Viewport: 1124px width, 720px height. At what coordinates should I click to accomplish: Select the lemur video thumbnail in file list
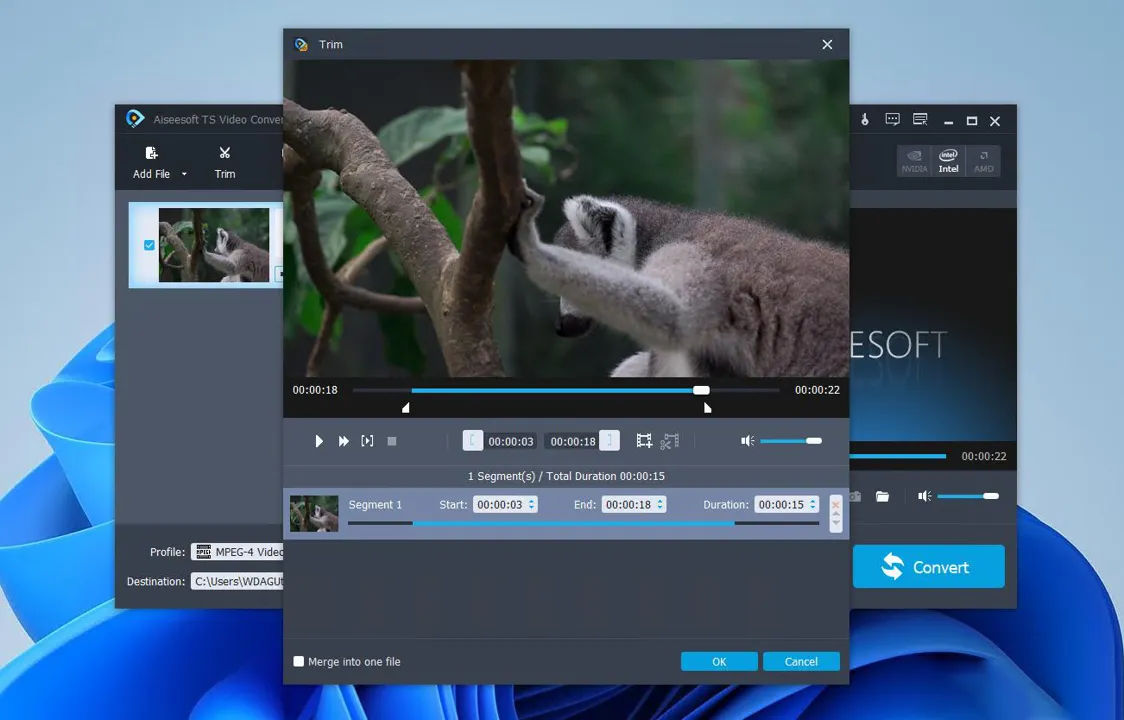[214, 245]
